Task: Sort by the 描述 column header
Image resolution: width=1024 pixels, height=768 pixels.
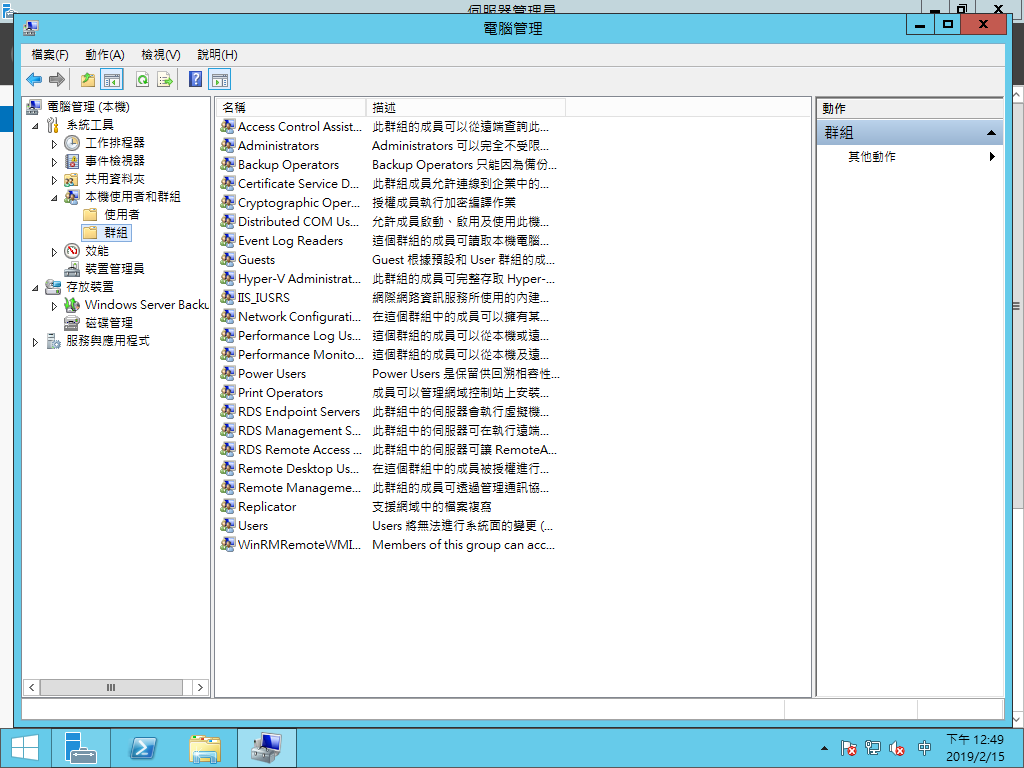Action: 466,107
